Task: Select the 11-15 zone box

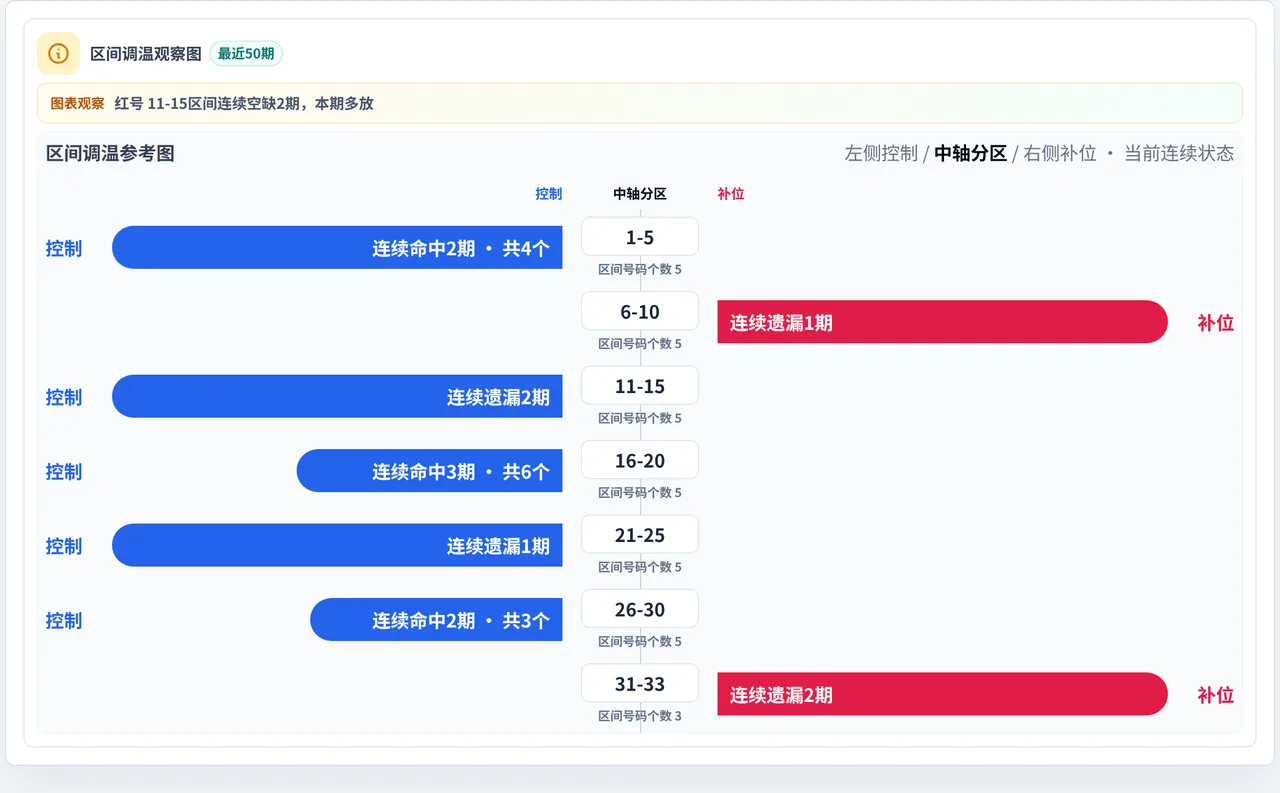Action: (x=640, y=386)
